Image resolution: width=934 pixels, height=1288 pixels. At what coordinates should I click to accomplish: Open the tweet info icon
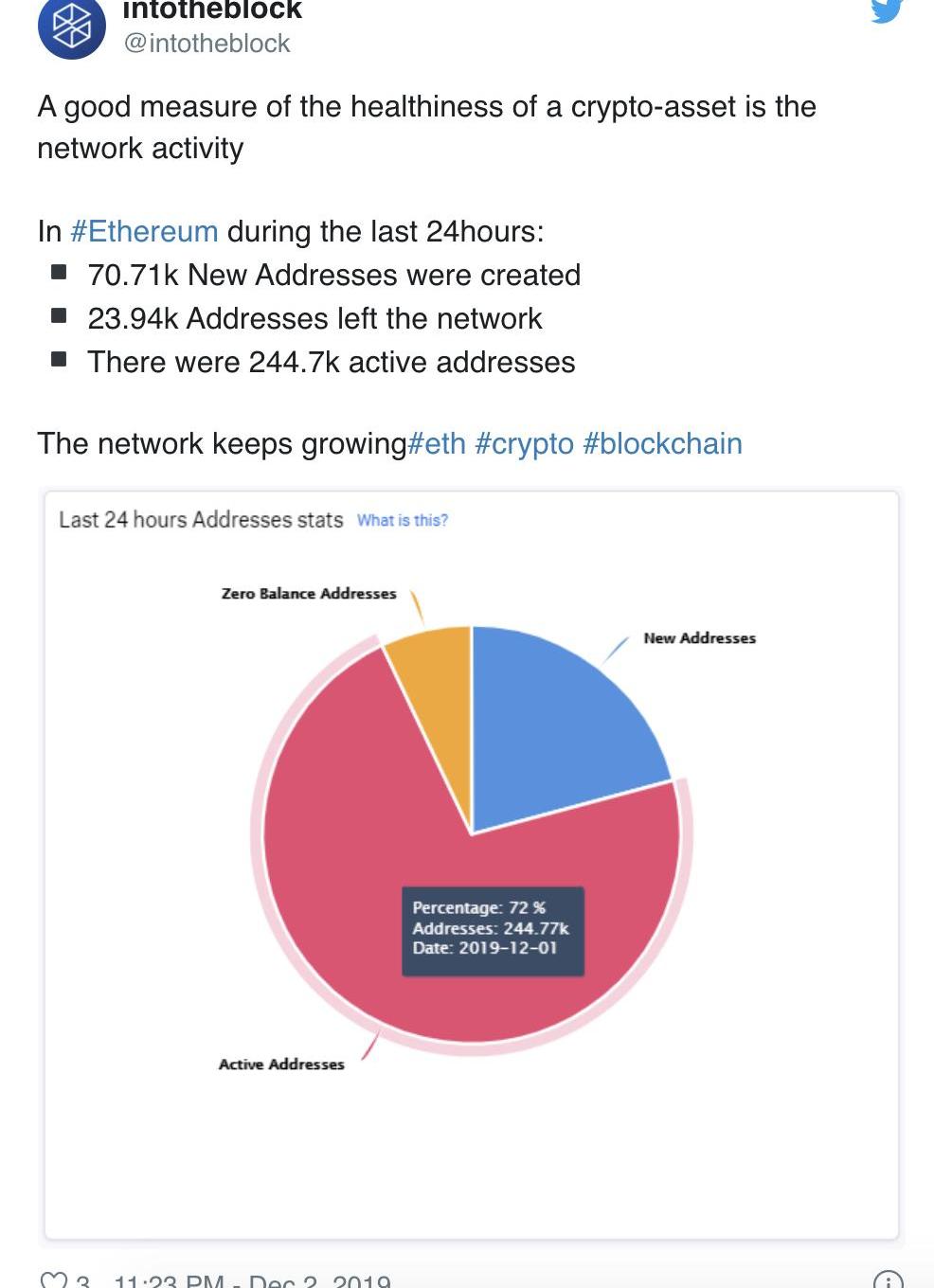pos(887,1280)
